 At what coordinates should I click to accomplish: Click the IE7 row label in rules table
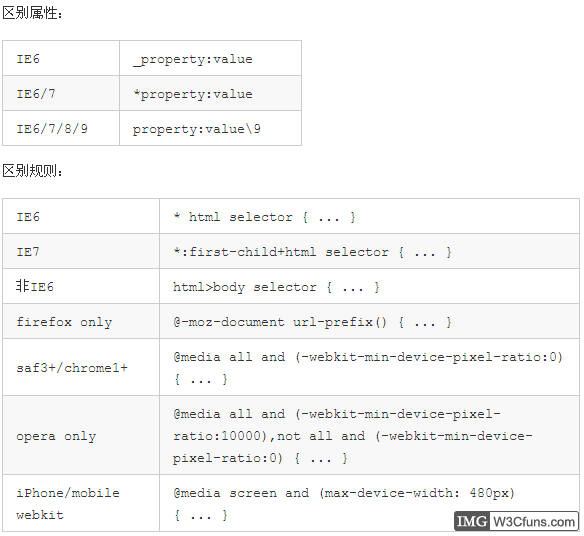28,252
